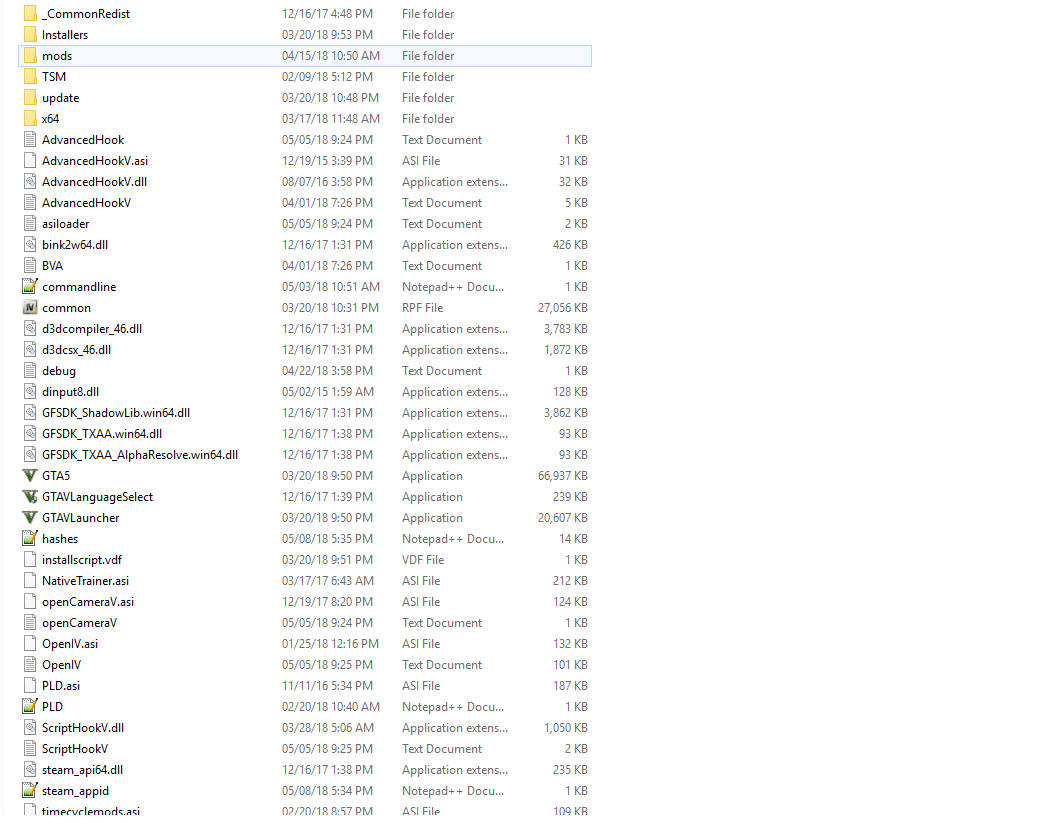Click the GTAVLauncher application icon
This screenshot has width=1041, height=823.
pos(30,518)
